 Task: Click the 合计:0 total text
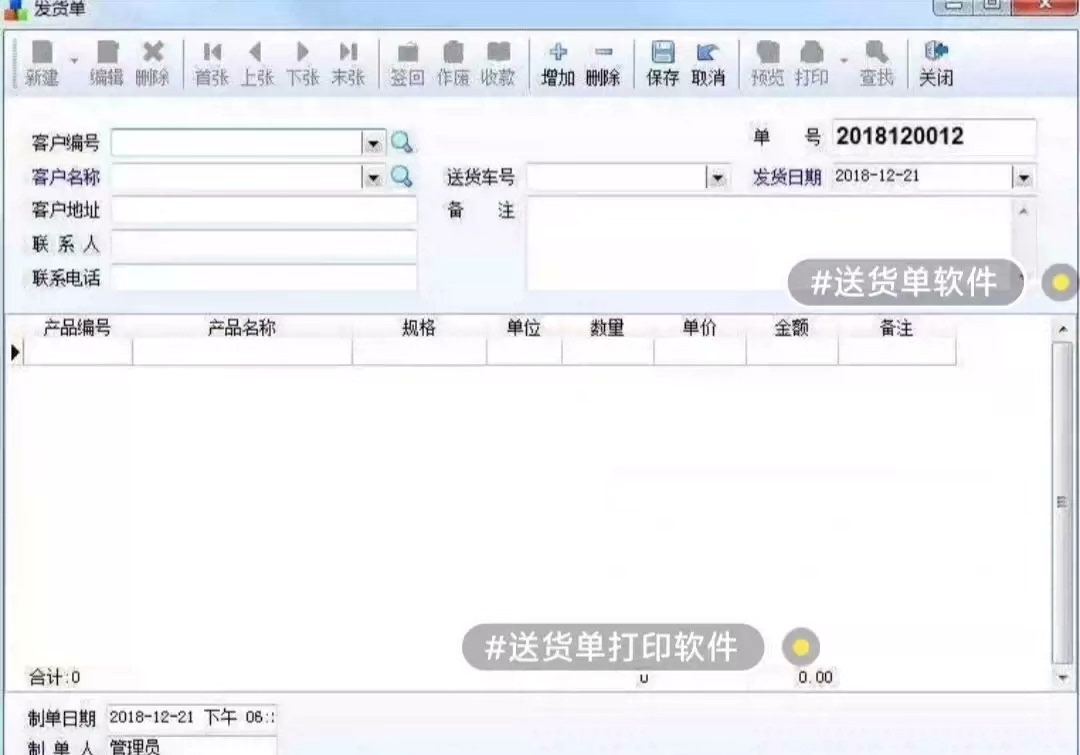54,678
